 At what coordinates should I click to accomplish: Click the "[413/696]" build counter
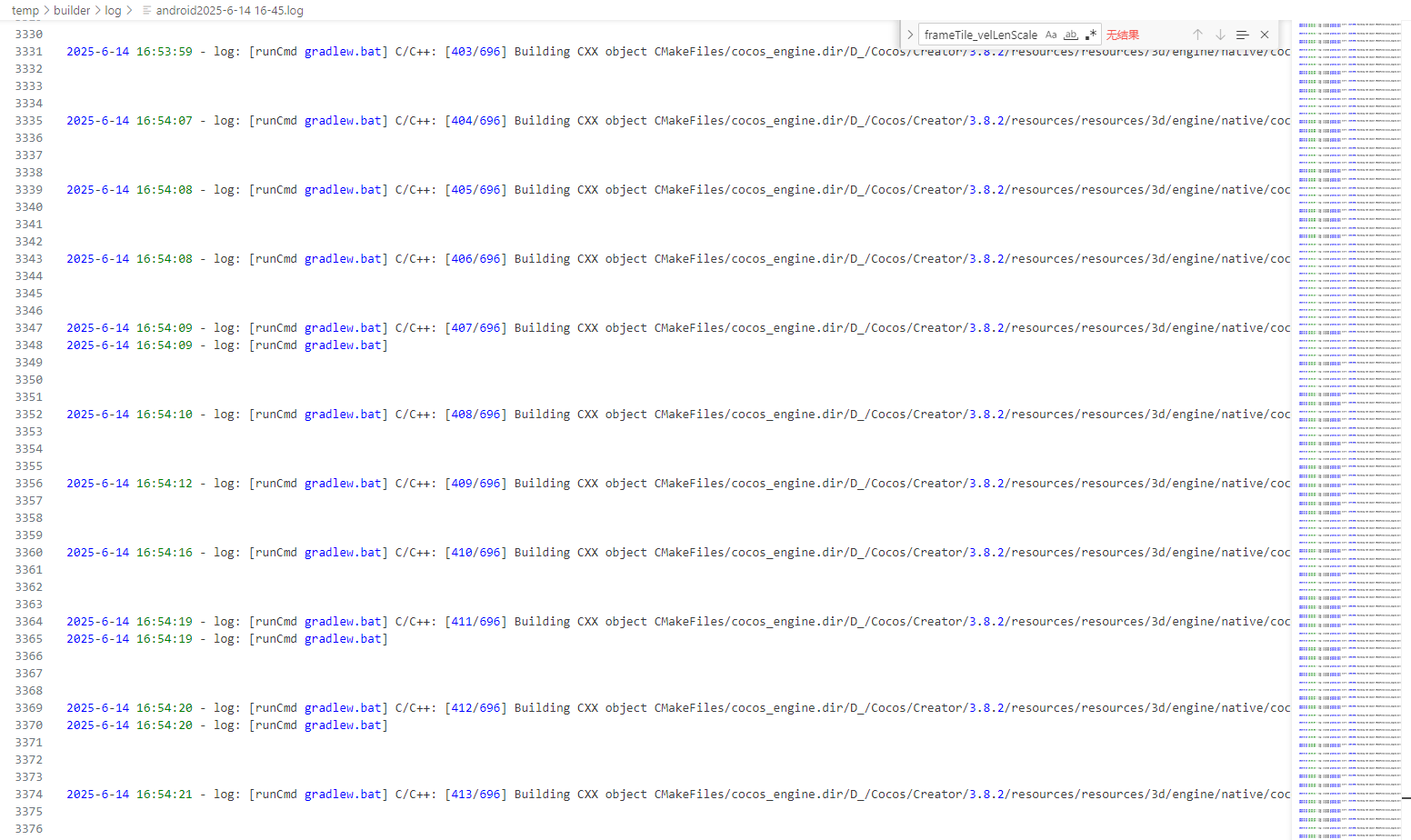476,795
